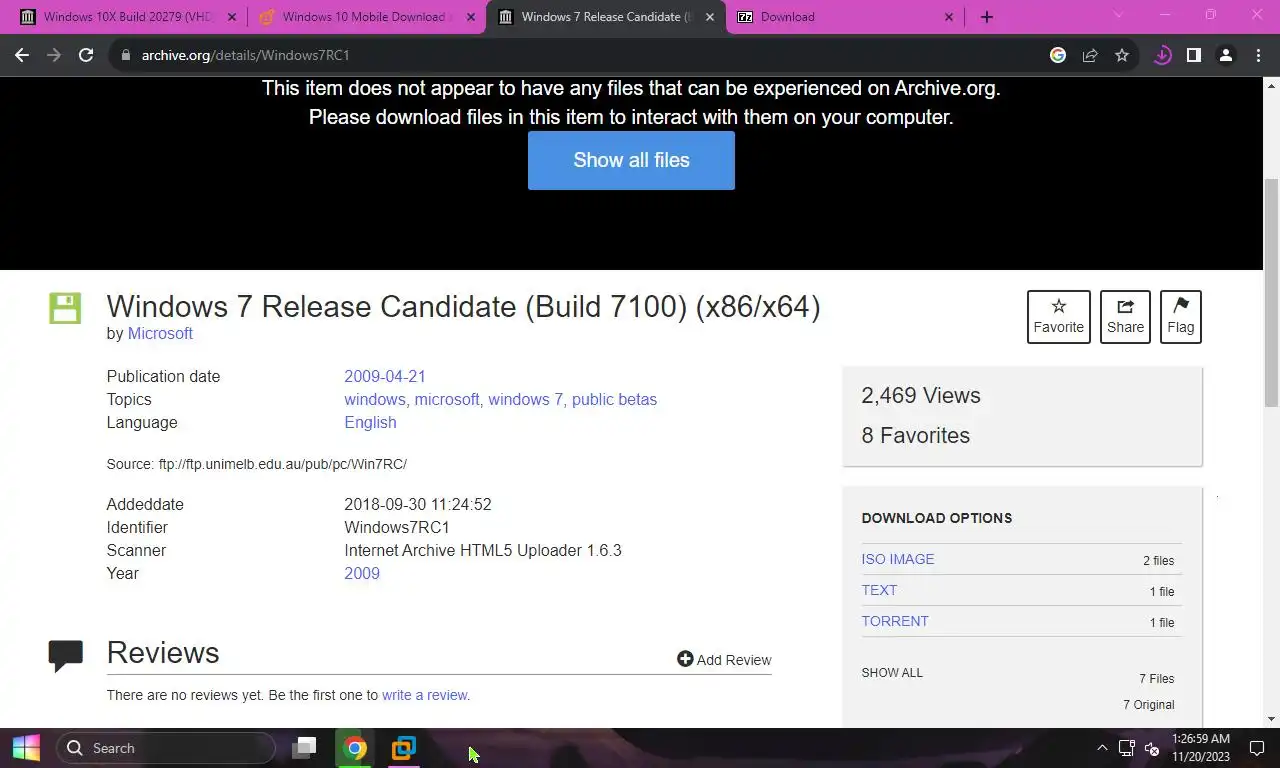Open the microsoft topic link

point(447,399)
